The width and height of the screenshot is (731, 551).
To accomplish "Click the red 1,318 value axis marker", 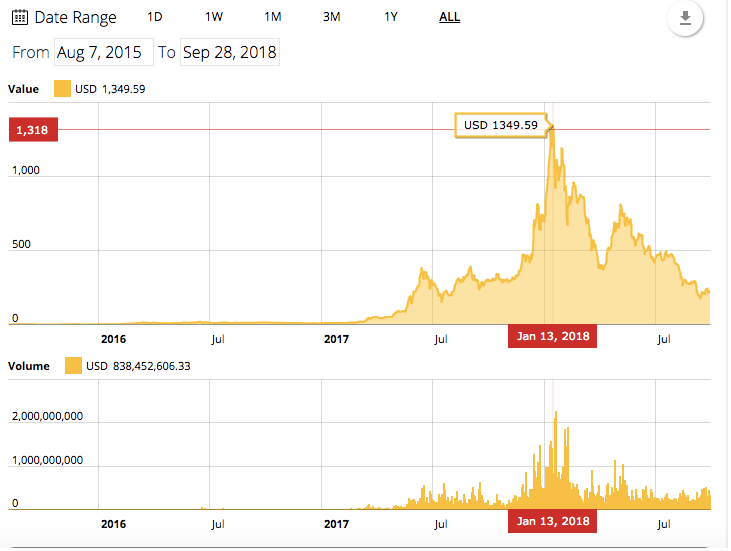I will tap(34, 130).
